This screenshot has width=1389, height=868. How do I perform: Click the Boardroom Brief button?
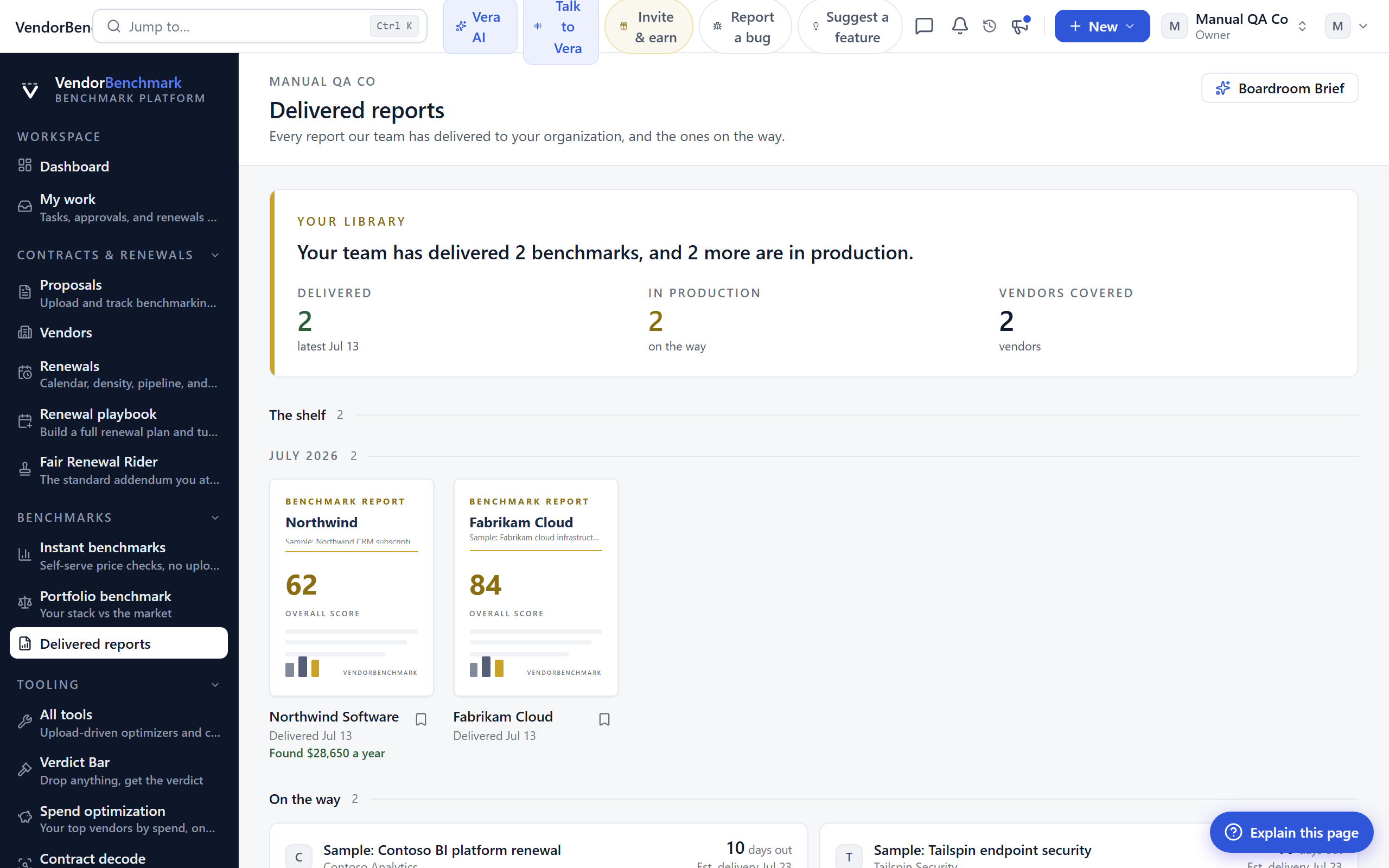[1279, 88]
